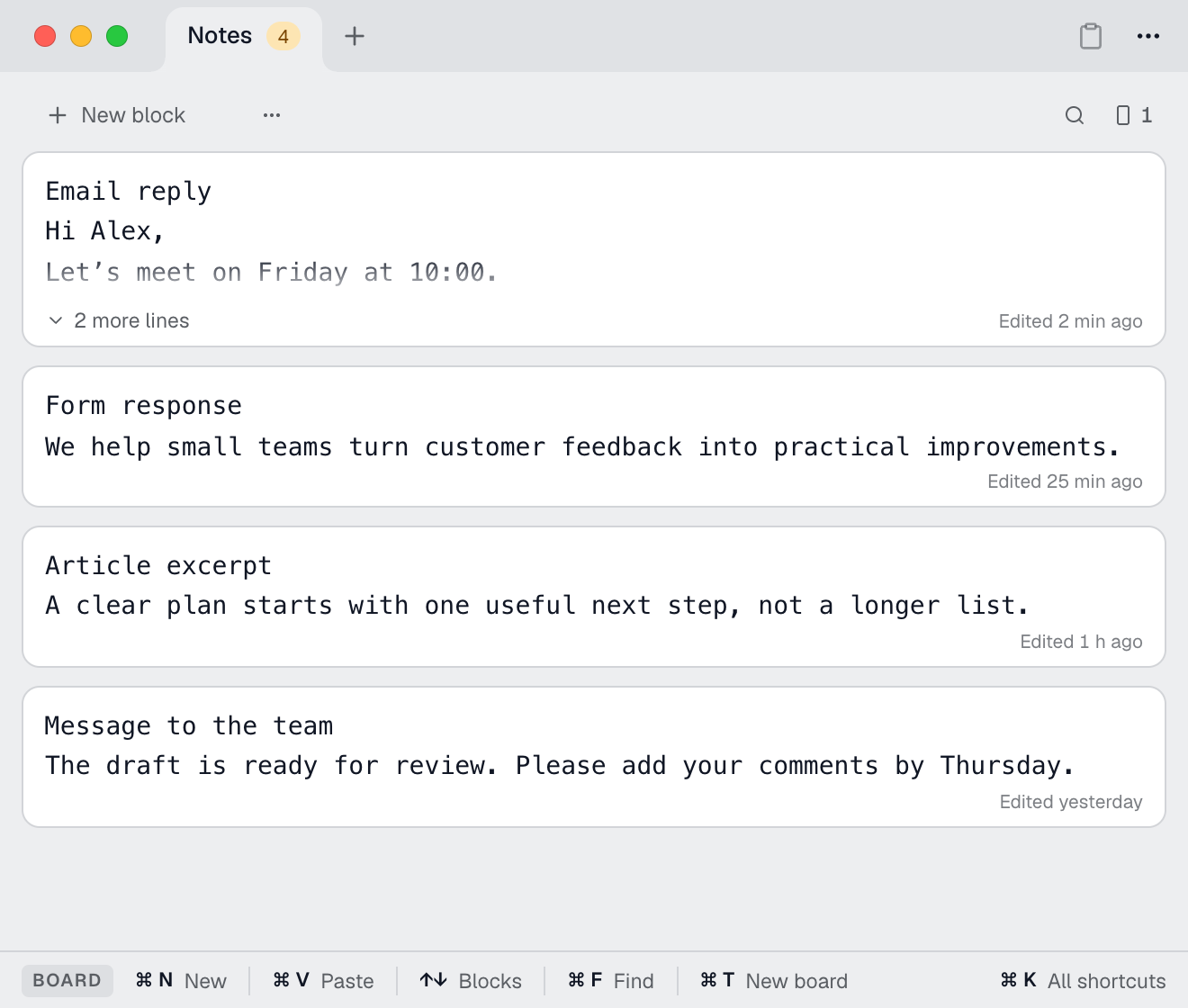Select the Article excerpt block title
Image resolution: width=1188 pixels, height=1008 pixels.
[x=158, y=566]
